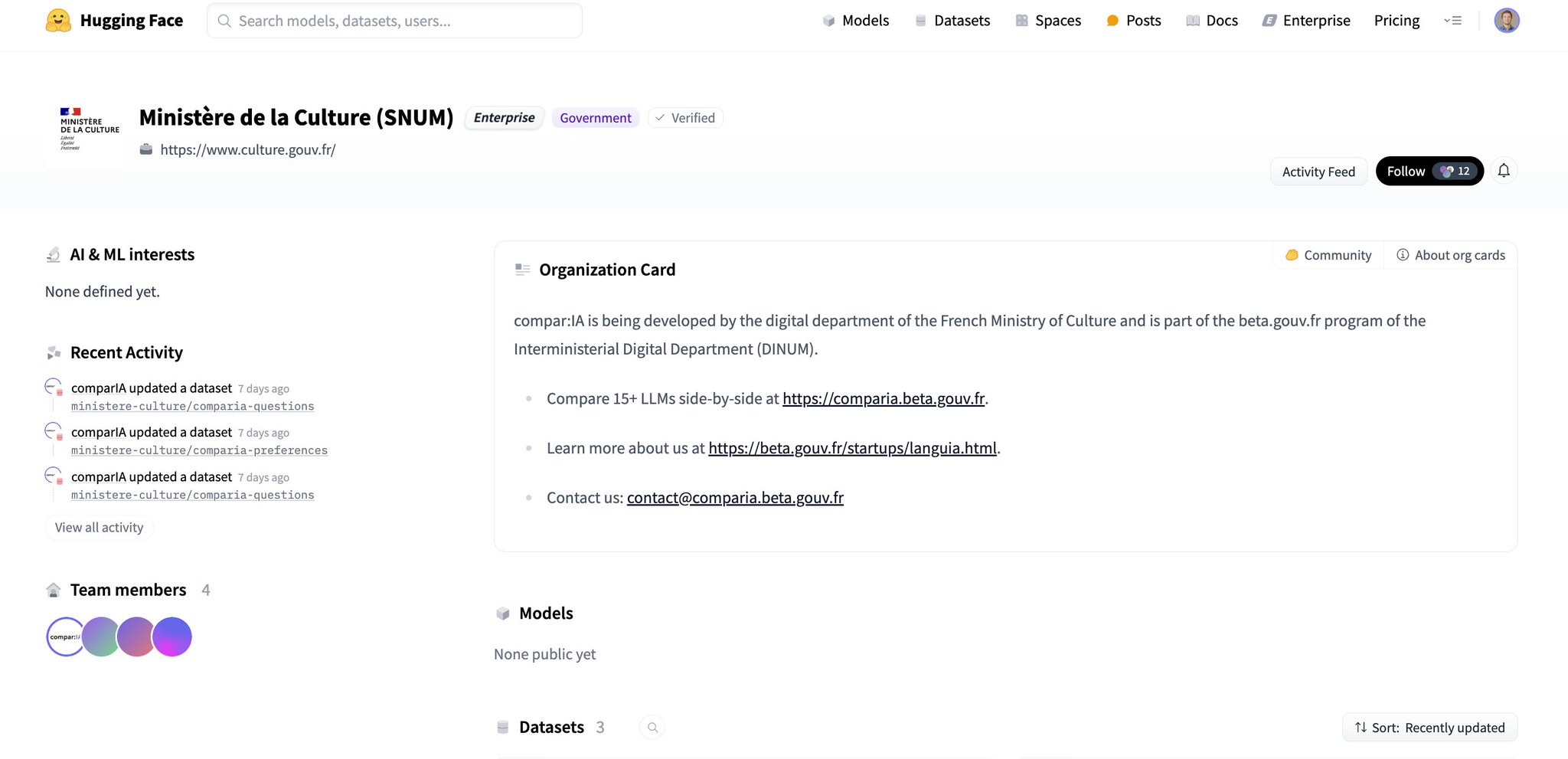Open the Community tab of organization card
Image resolution: width=1568 pixels, height=759 pixels.
coord(1328,255)
